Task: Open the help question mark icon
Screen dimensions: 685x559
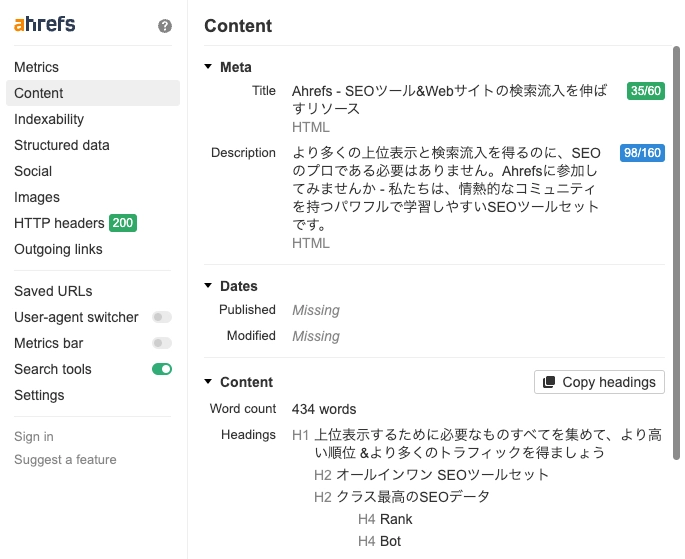Action: (165, 26)
